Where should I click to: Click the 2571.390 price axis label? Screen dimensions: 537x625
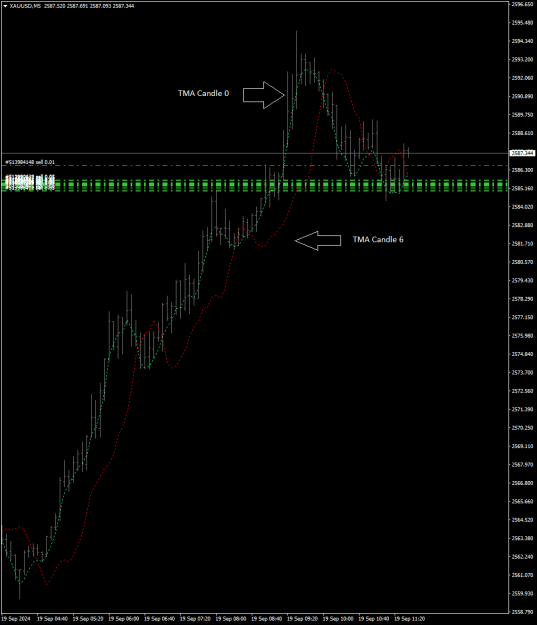523,409
